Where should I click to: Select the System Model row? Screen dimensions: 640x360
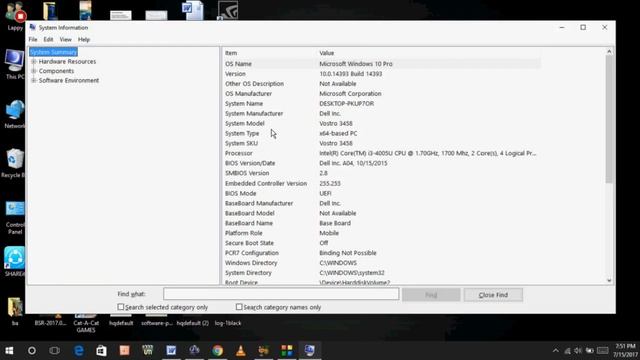[x=382, y=123]
